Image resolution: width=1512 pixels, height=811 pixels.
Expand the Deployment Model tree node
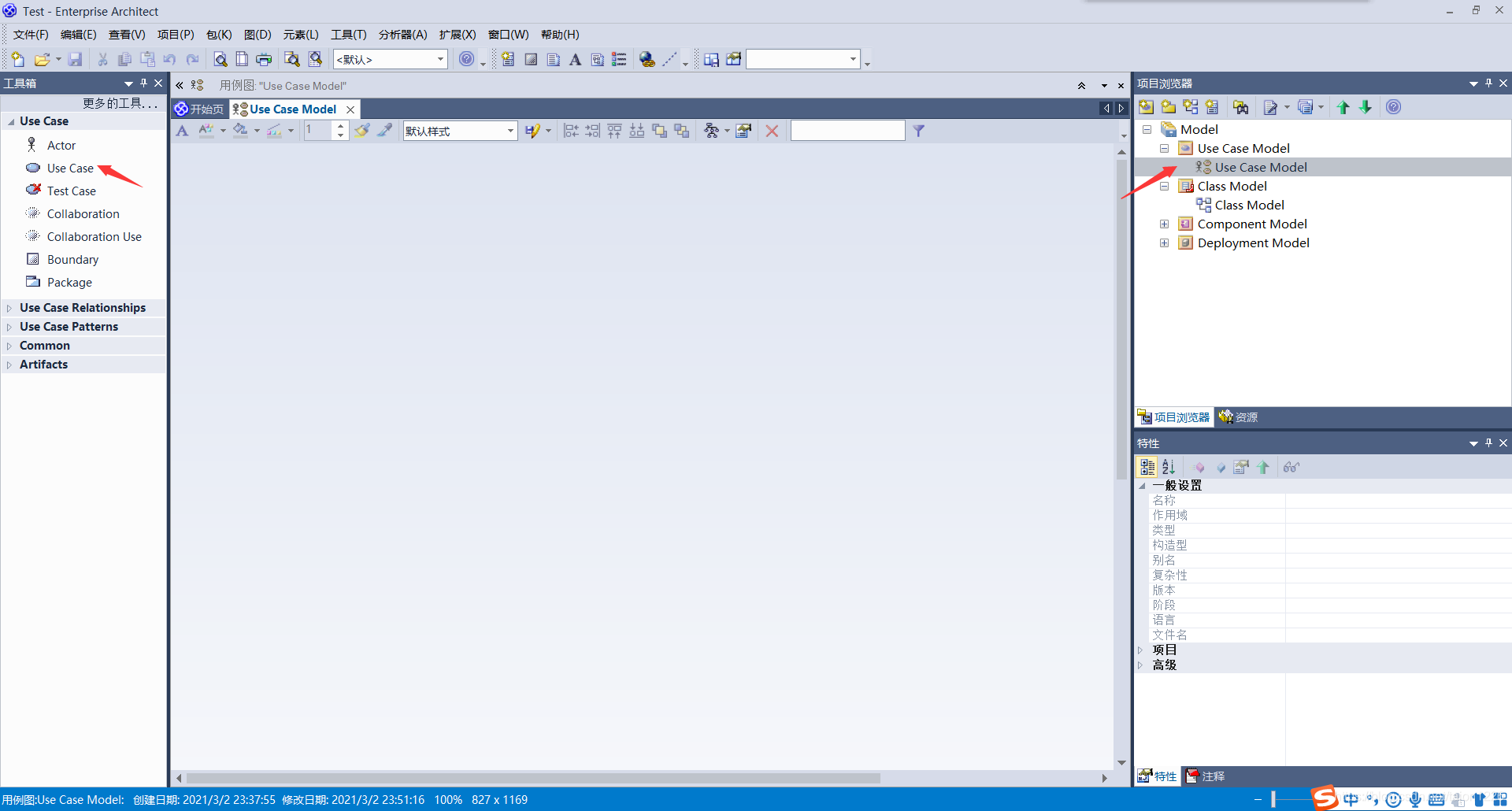tap(1164, 243)
